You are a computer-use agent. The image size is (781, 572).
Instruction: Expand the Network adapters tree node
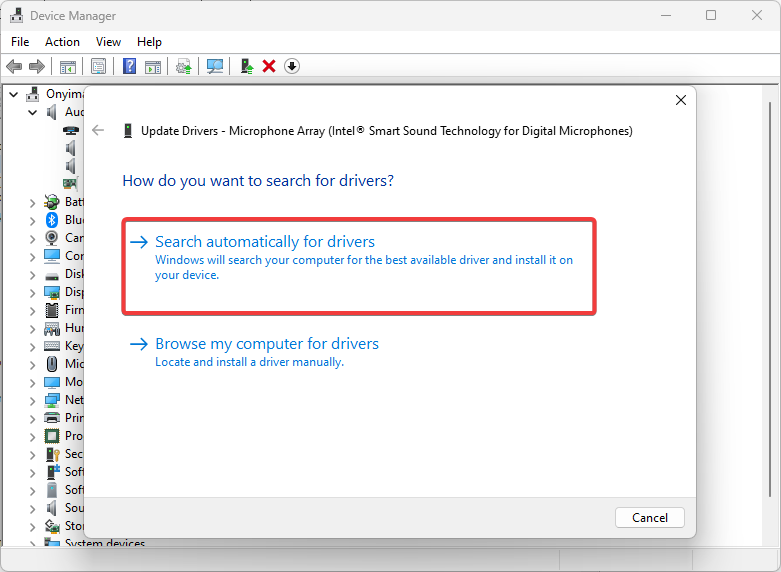click(x=32, y=401)
